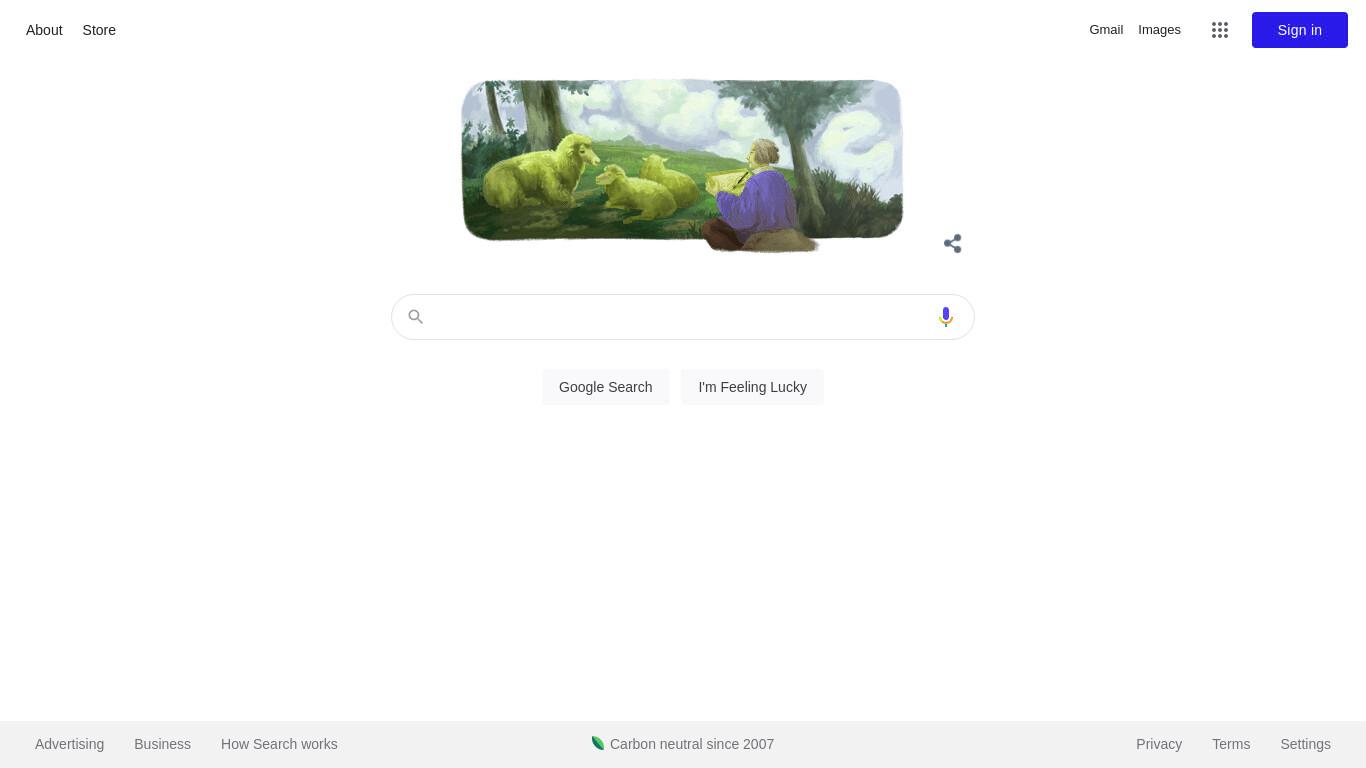Go to Images search link
Viewport: 1366px width, 768px height.
(x=1159, y=30)
